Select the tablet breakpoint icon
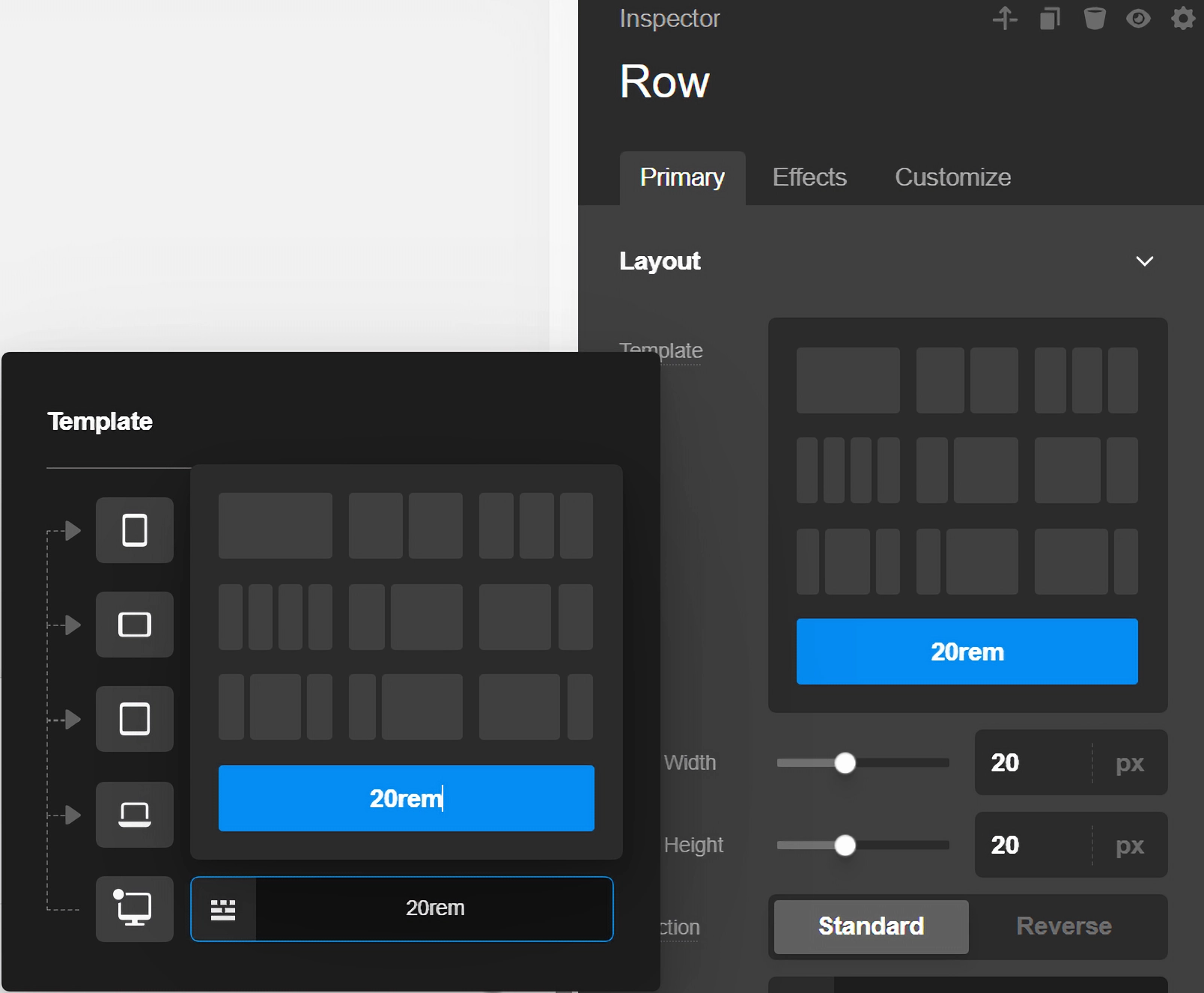The image size is (1204, 993). [135, 720]
